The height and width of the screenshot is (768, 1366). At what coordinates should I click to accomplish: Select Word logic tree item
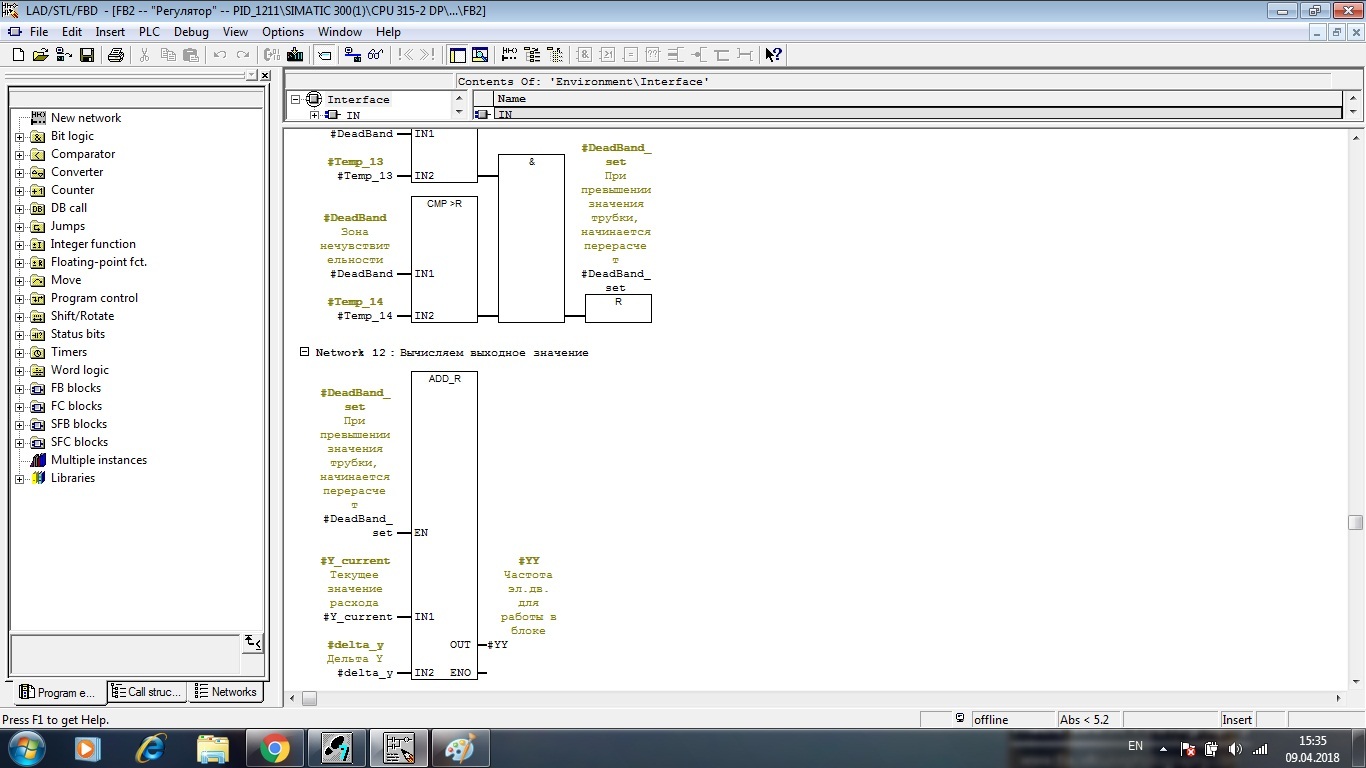click(80, 370)
